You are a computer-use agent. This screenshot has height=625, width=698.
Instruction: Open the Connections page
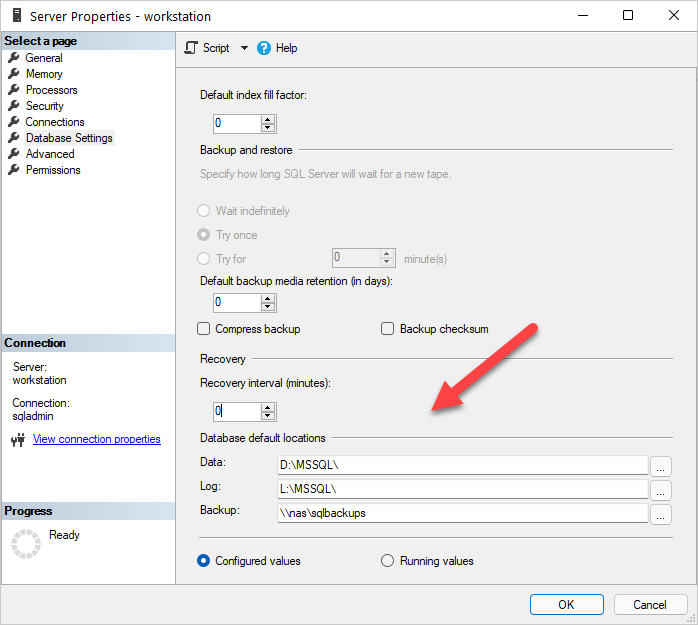click(x=55, y=122)
